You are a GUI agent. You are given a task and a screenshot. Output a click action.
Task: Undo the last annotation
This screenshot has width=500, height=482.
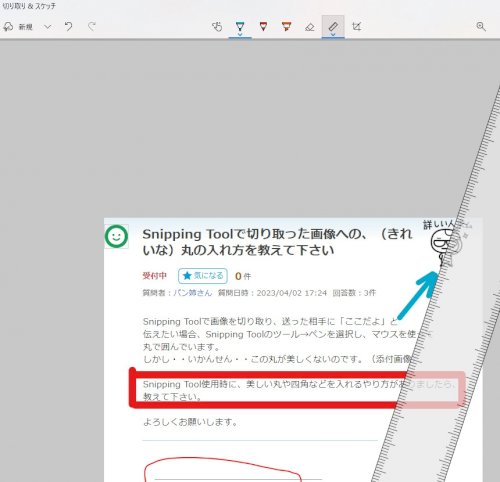coord(68,26)
